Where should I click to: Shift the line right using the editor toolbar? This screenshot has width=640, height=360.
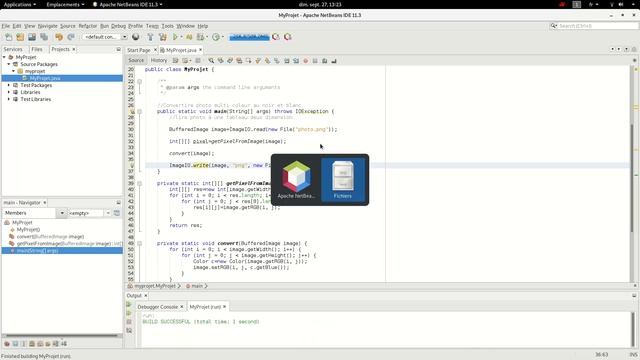coord(296,61)
